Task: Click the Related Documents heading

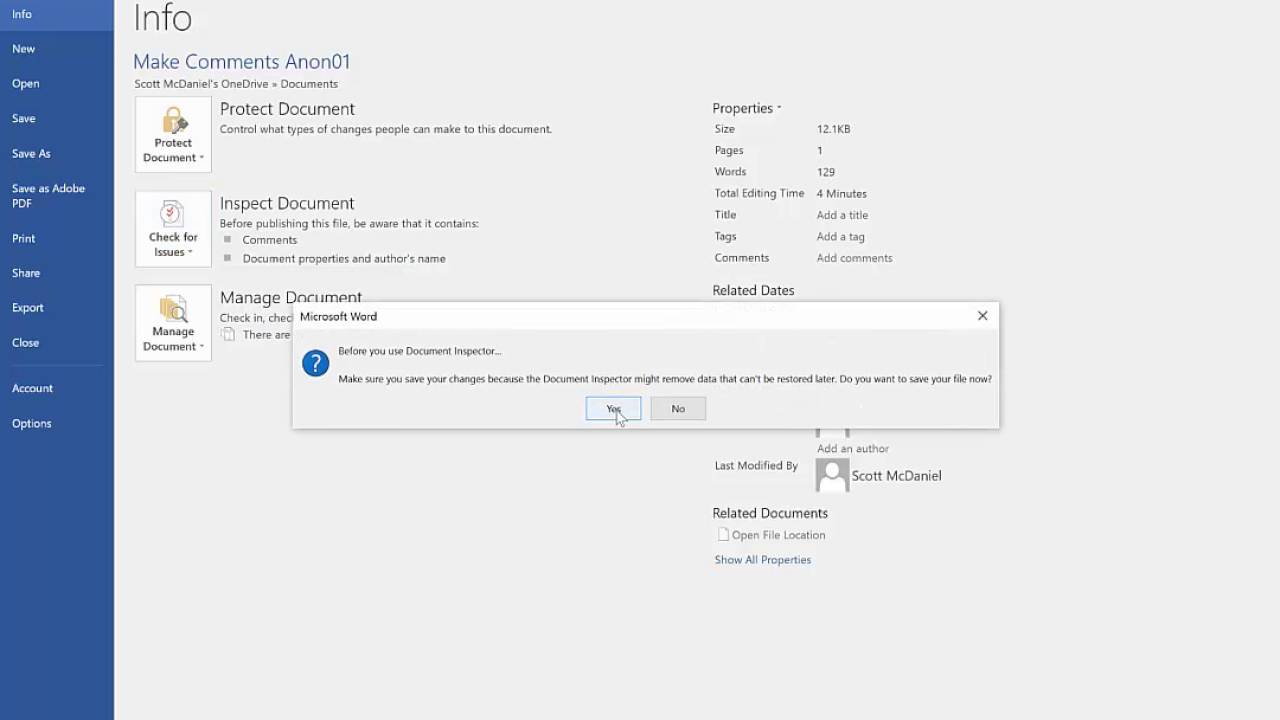Action: tap(770, 513)
